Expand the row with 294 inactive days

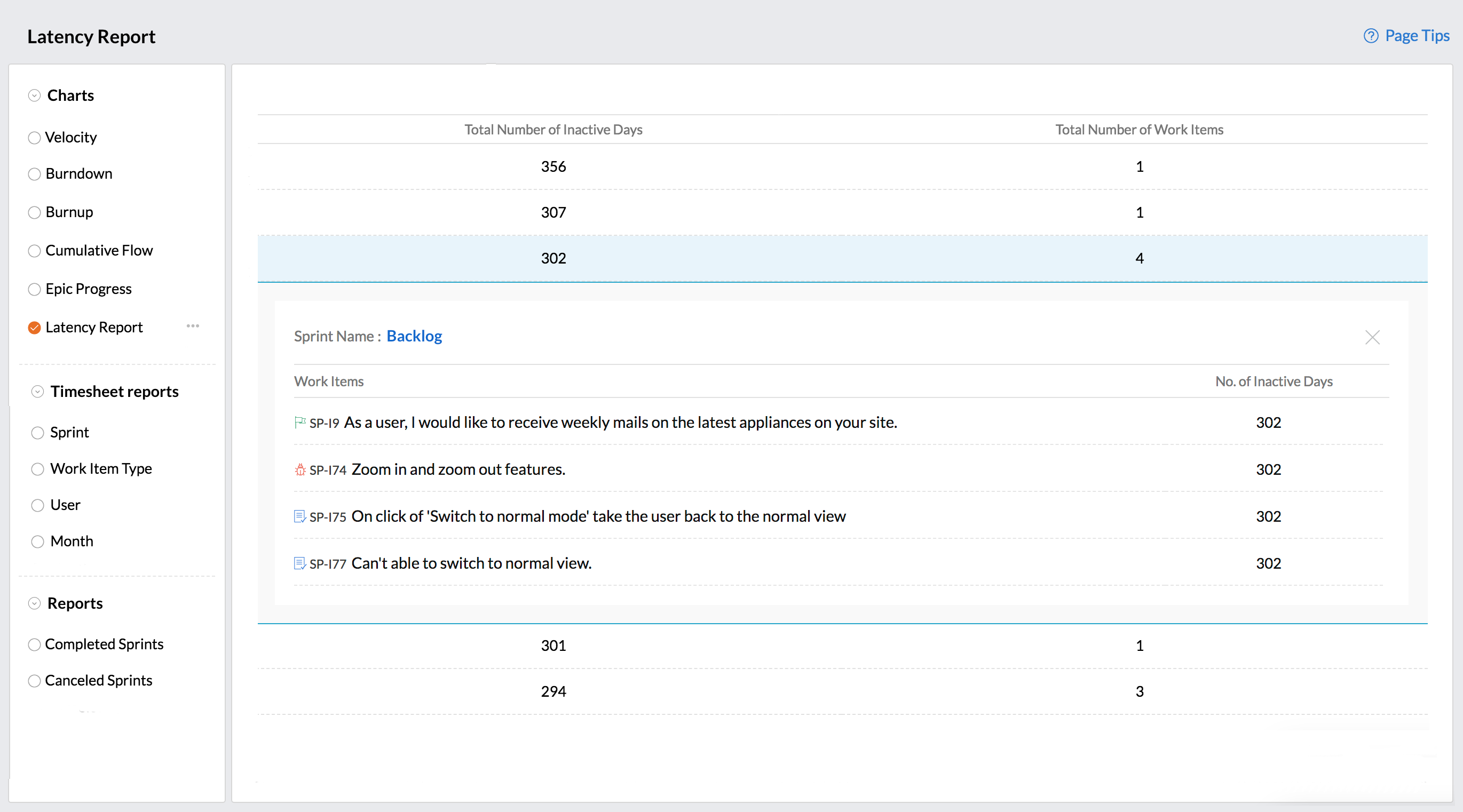point(553,691)
